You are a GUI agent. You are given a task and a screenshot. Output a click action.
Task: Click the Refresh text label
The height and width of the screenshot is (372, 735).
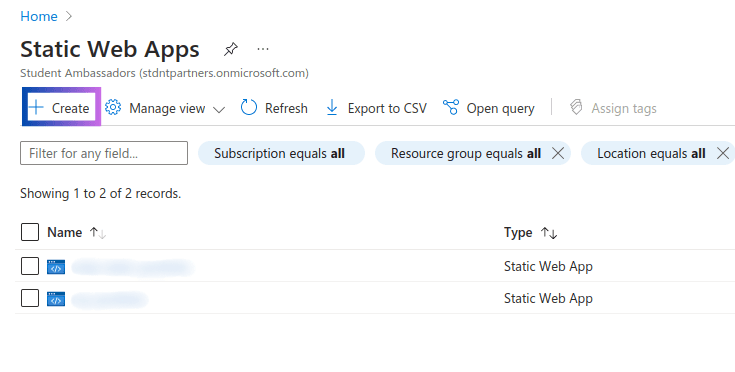(286, 108)
